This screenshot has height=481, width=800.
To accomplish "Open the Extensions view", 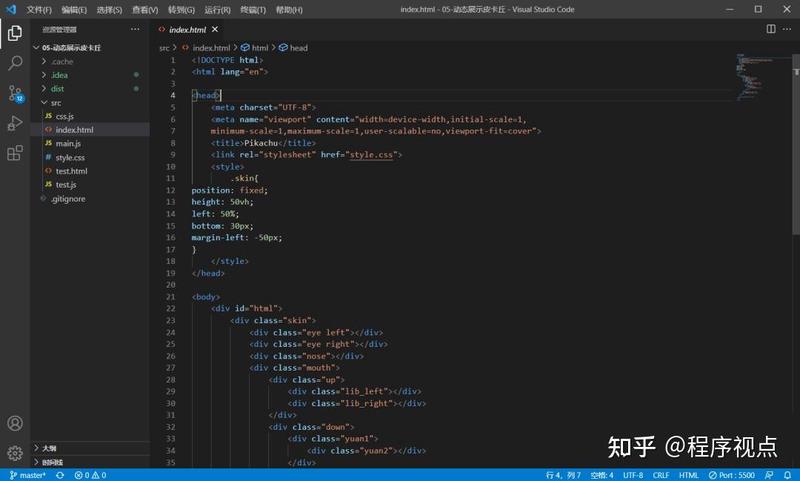I will tap(15, 153).
